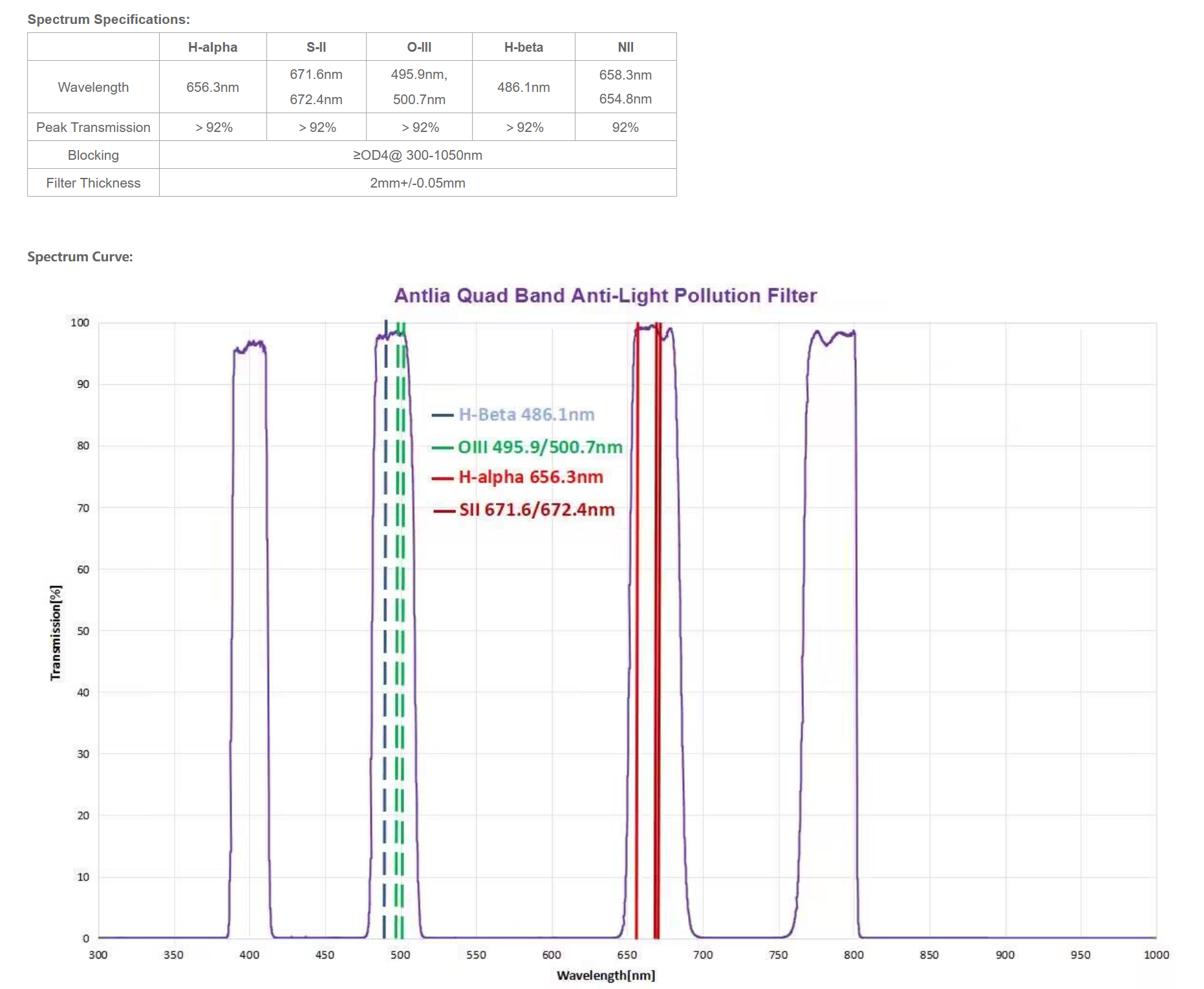Click the 800 tick on wavelength axis

pyautogui.click(x=854, y=955)
